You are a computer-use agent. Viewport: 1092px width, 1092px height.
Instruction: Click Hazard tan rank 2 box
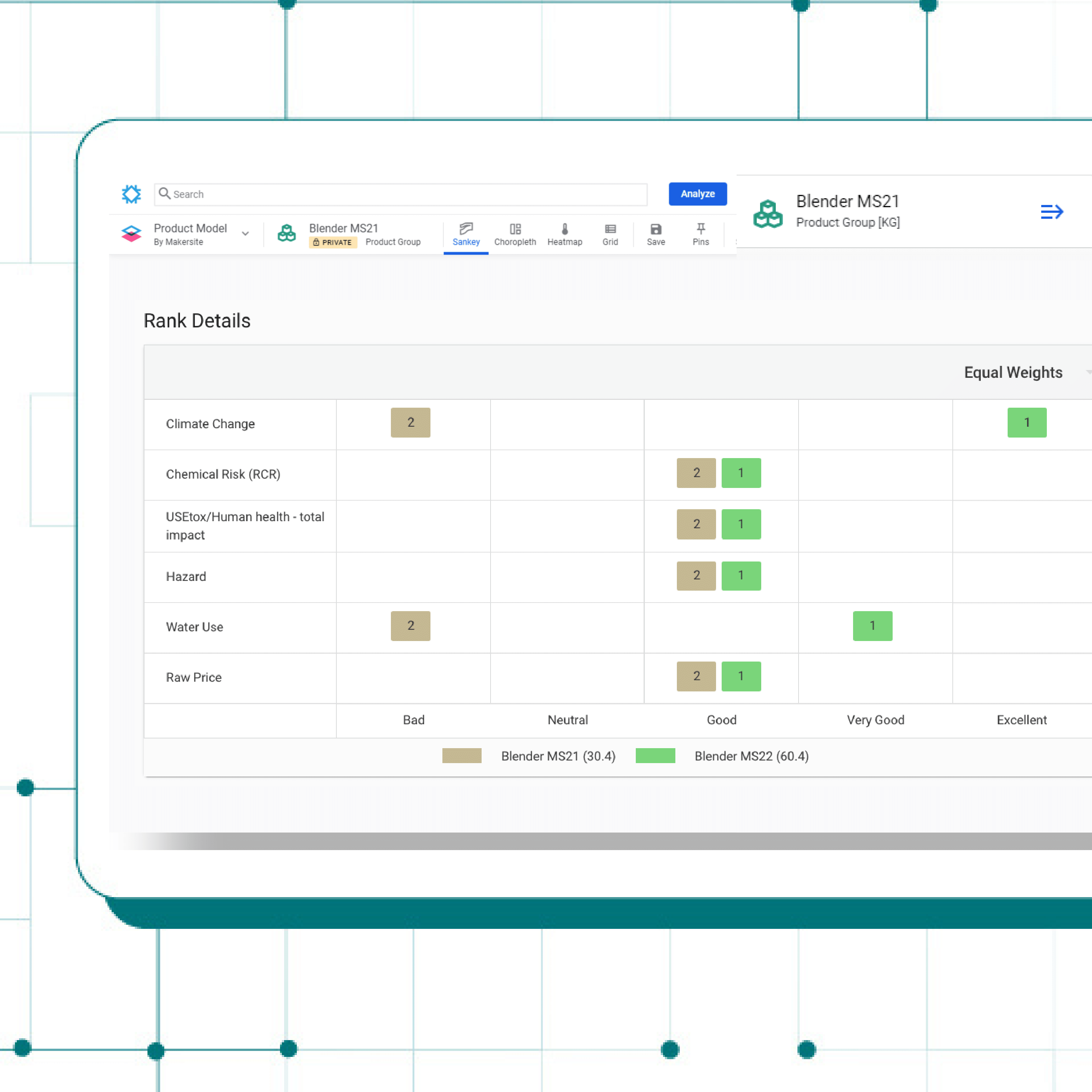(696, 575)
